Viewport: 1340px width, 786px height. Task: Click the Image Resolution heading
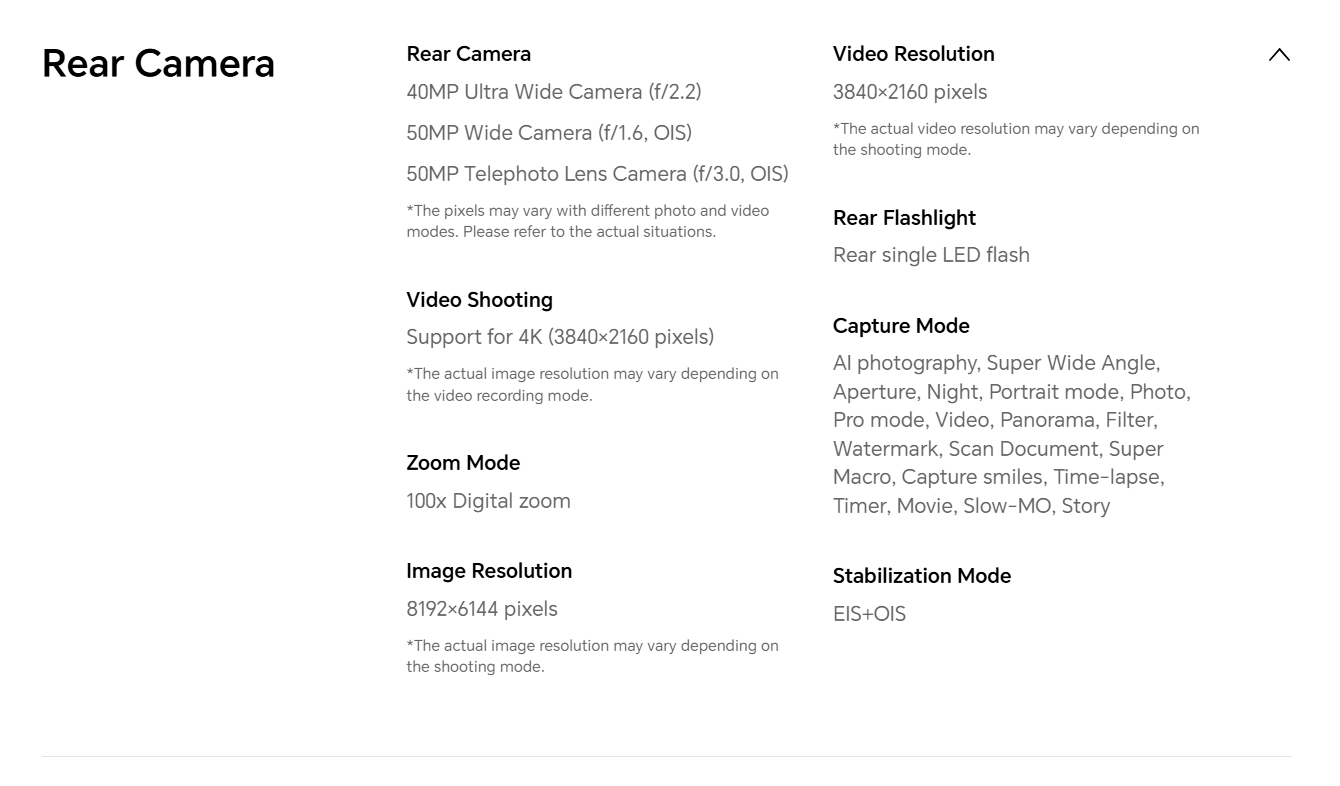click(489, 571)
